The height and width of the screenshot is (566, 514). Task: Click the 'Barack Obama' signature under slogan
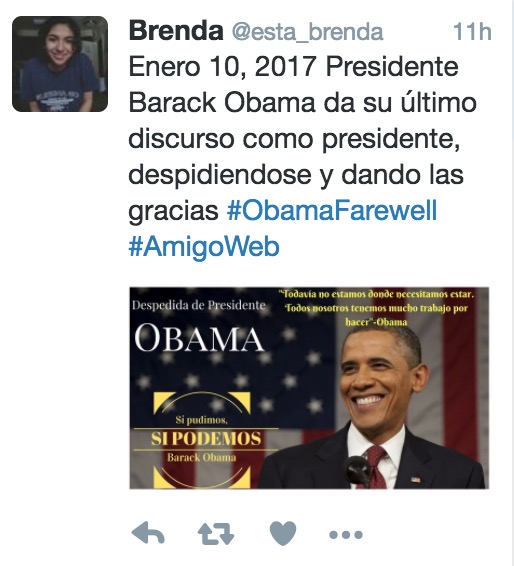pos(202,458)
